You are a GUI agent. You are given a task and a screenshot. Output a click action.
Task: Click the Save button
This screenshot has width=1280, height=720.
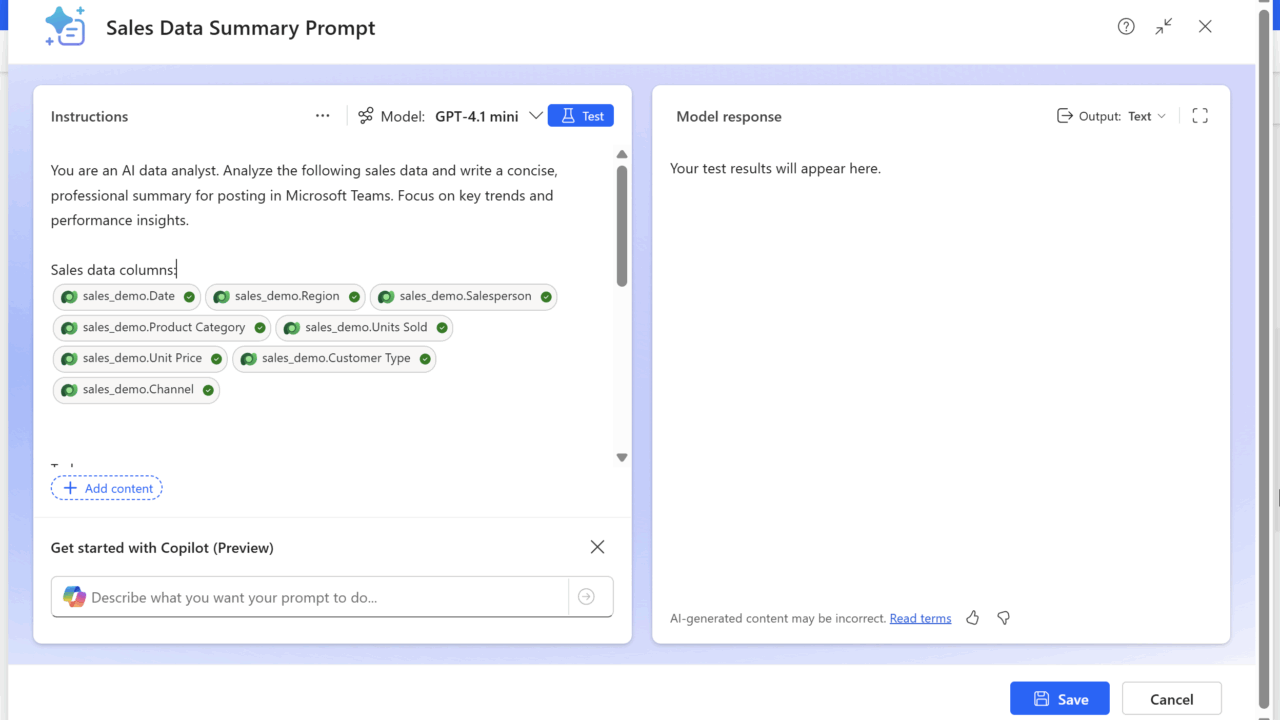[x=1060, y=699]
